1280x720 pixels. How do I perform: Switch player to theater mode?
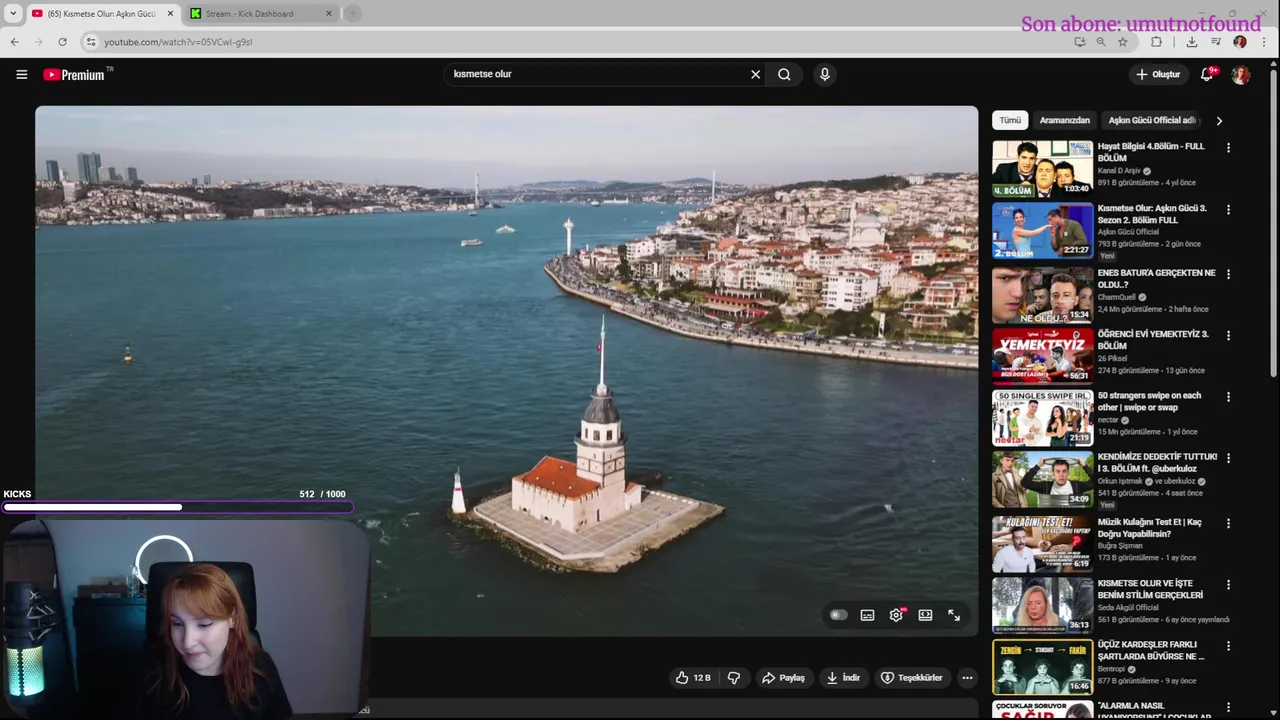925,615
